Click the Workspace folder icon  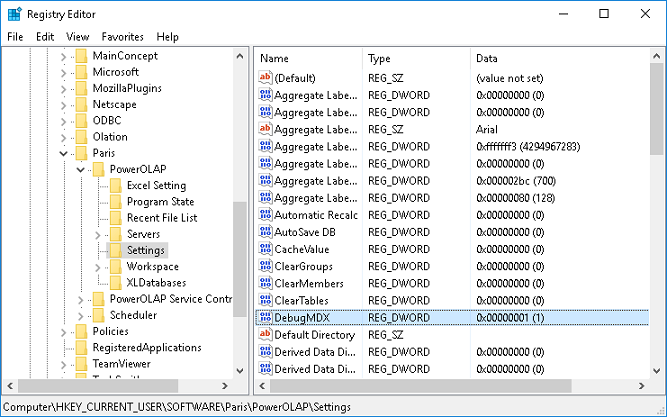(115, 266)
